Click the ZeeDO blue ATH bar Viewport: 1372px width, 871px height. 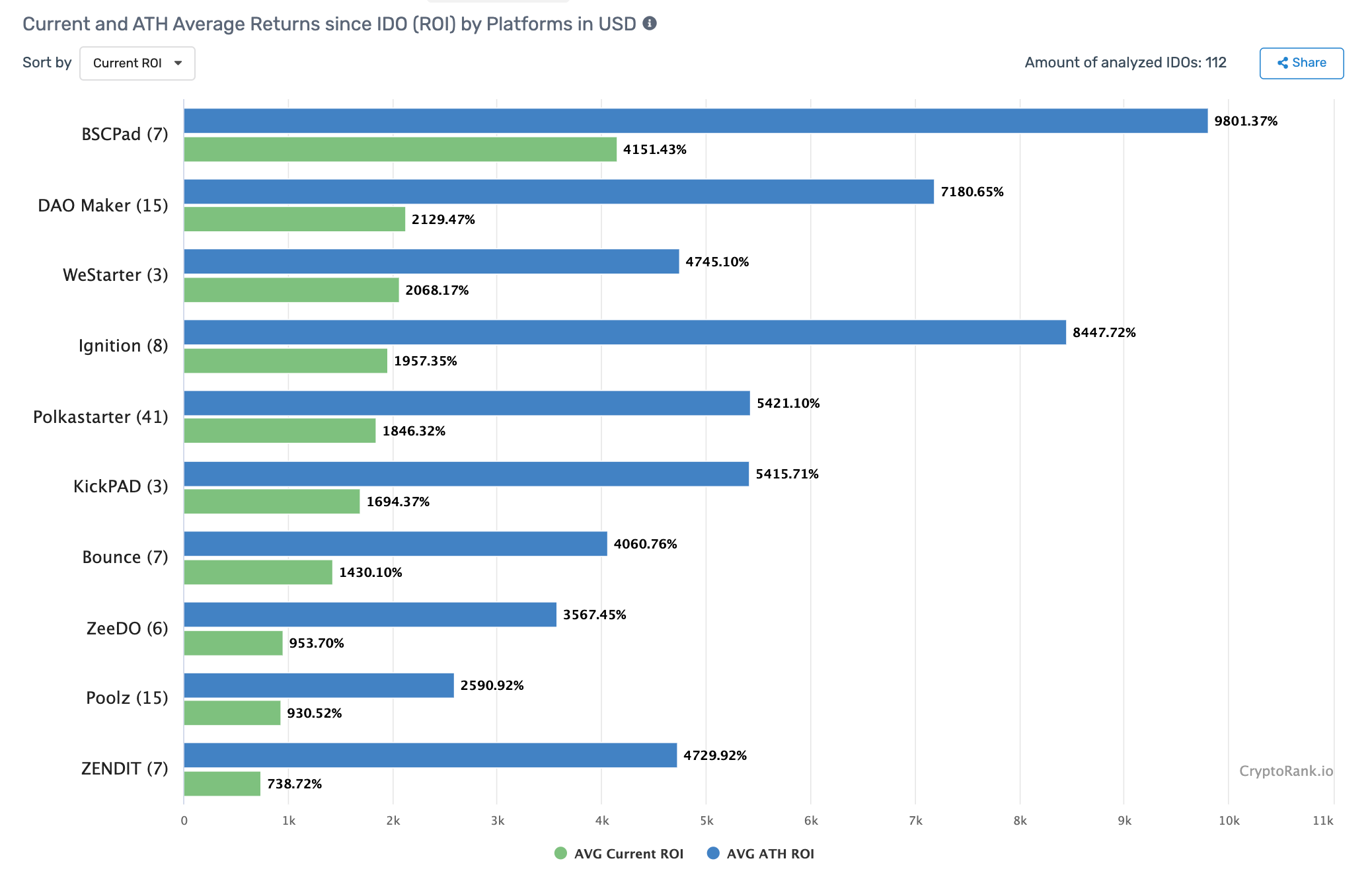370,615
